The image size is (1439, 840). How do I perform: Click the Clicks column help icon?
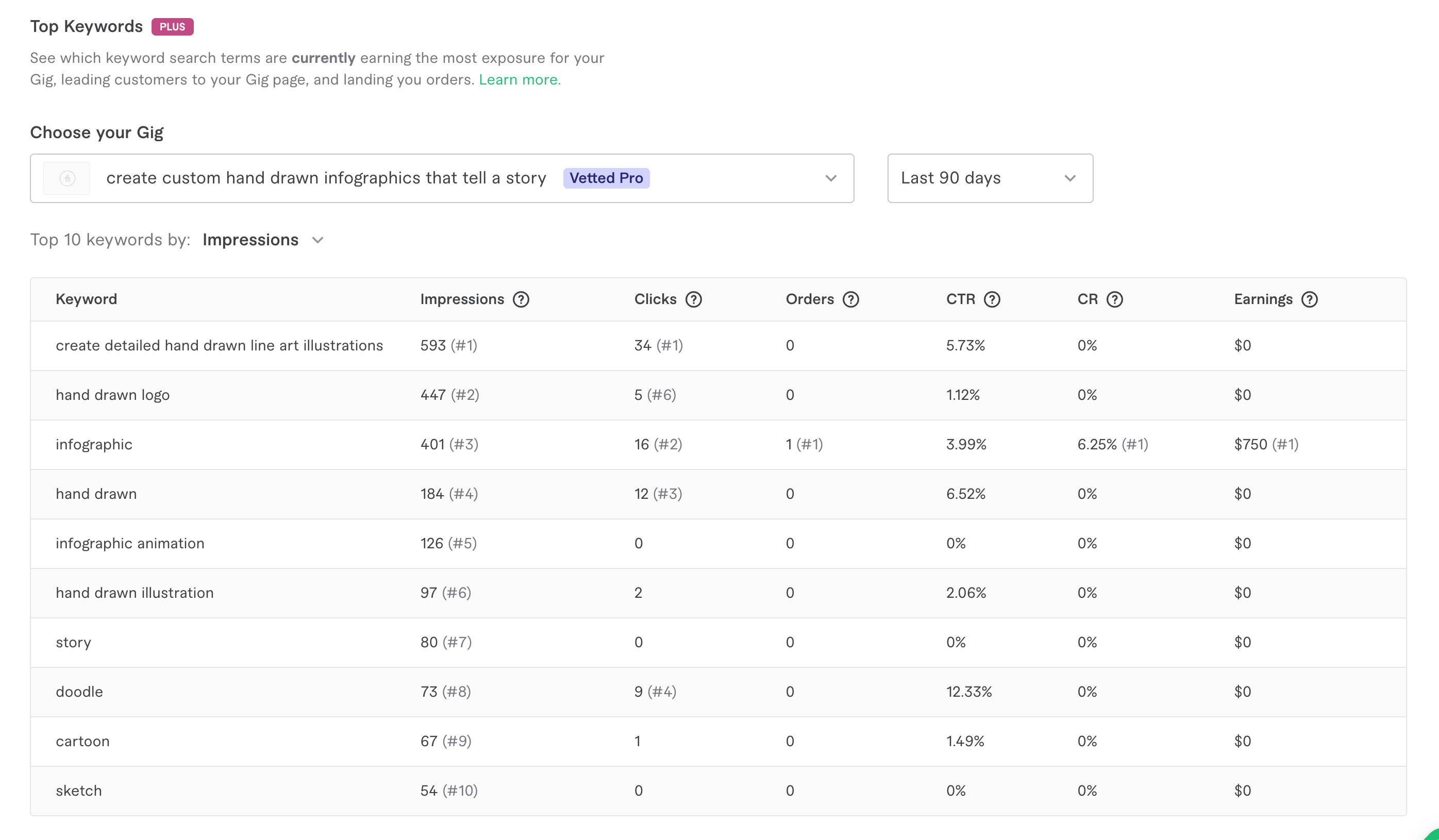point(693,299)
